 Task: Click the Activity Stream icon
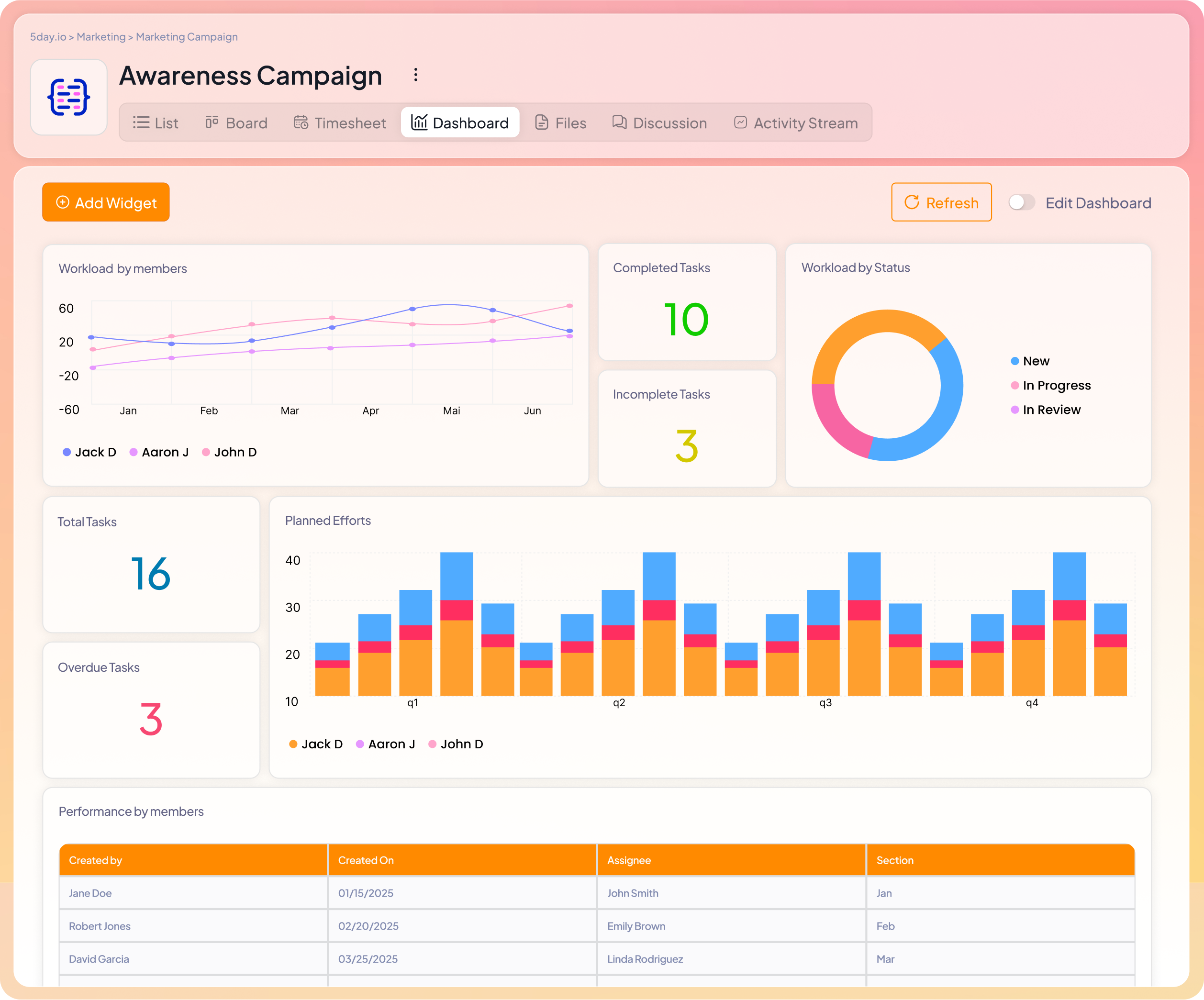click(x=740, y=122)
